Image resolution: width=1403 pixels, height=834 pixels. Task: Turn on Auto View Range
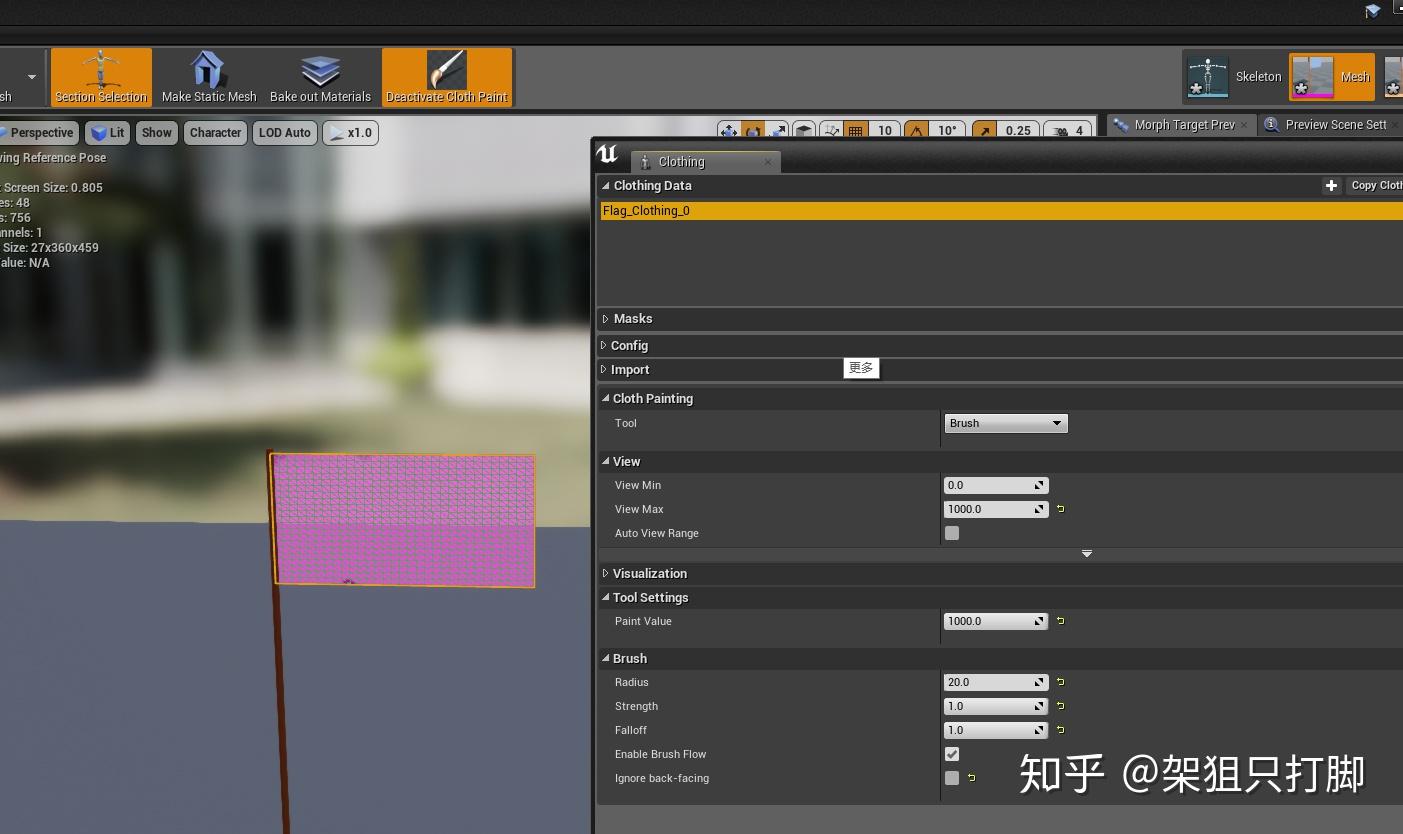pos(950,533)
